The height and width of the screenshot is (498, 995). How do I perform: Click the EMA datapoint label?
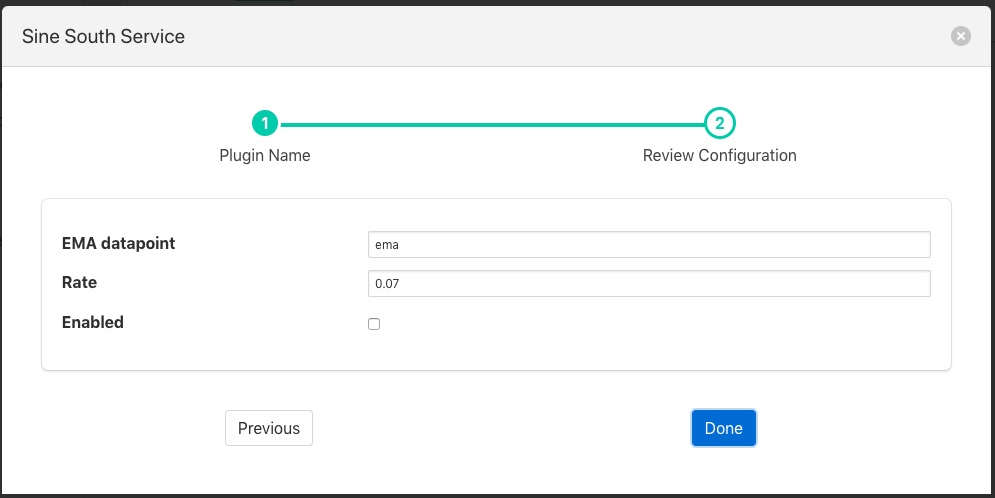[118, 243]
